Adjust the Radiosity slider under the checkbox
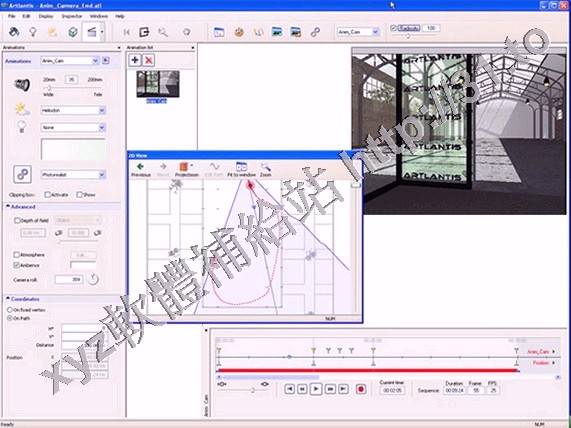The image size is (571, 428). [x=407, y=36]
